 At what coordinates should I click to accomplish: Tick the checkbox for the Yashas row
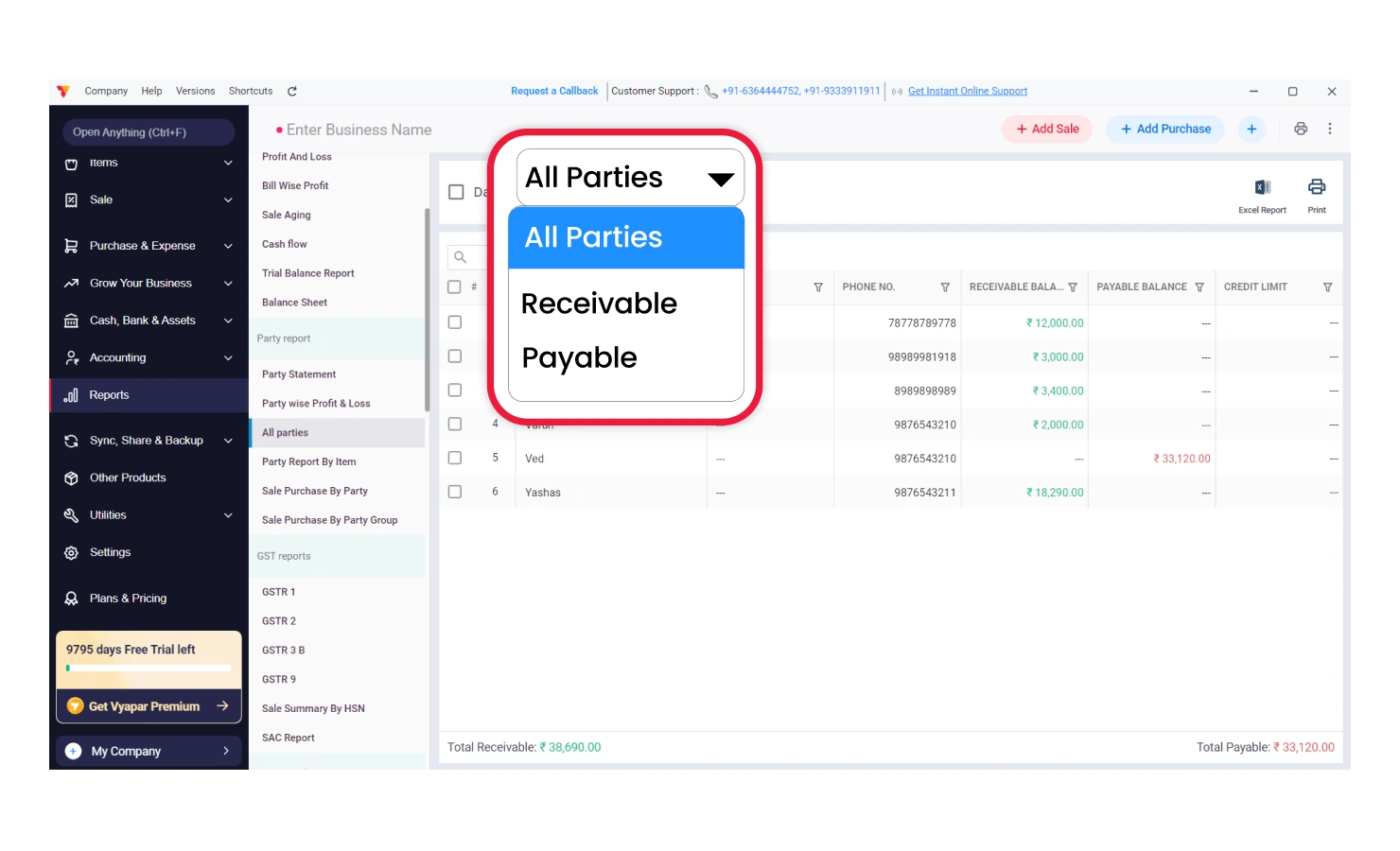(x=455, y=493)
